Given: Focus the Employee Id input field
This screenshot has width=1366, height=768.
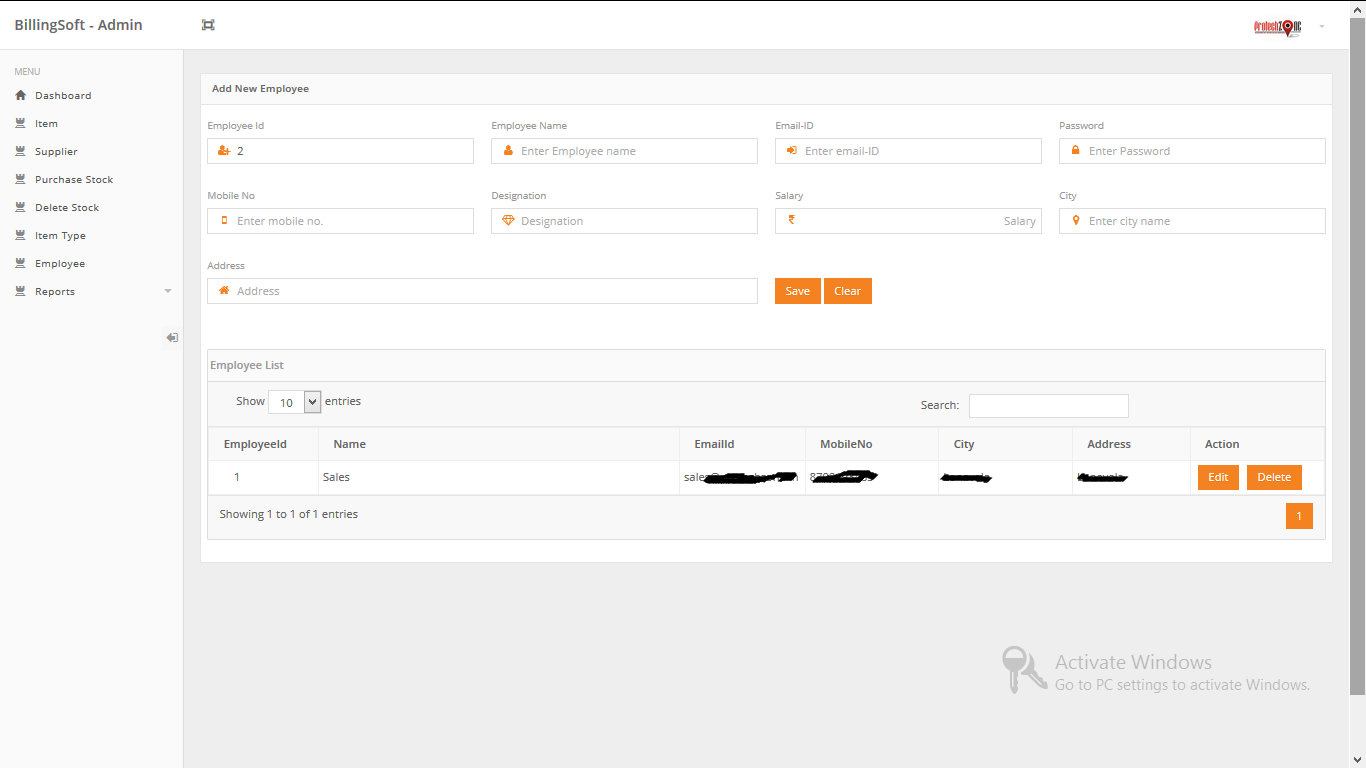Looking at the screenshot, I should tap(340, 151).
